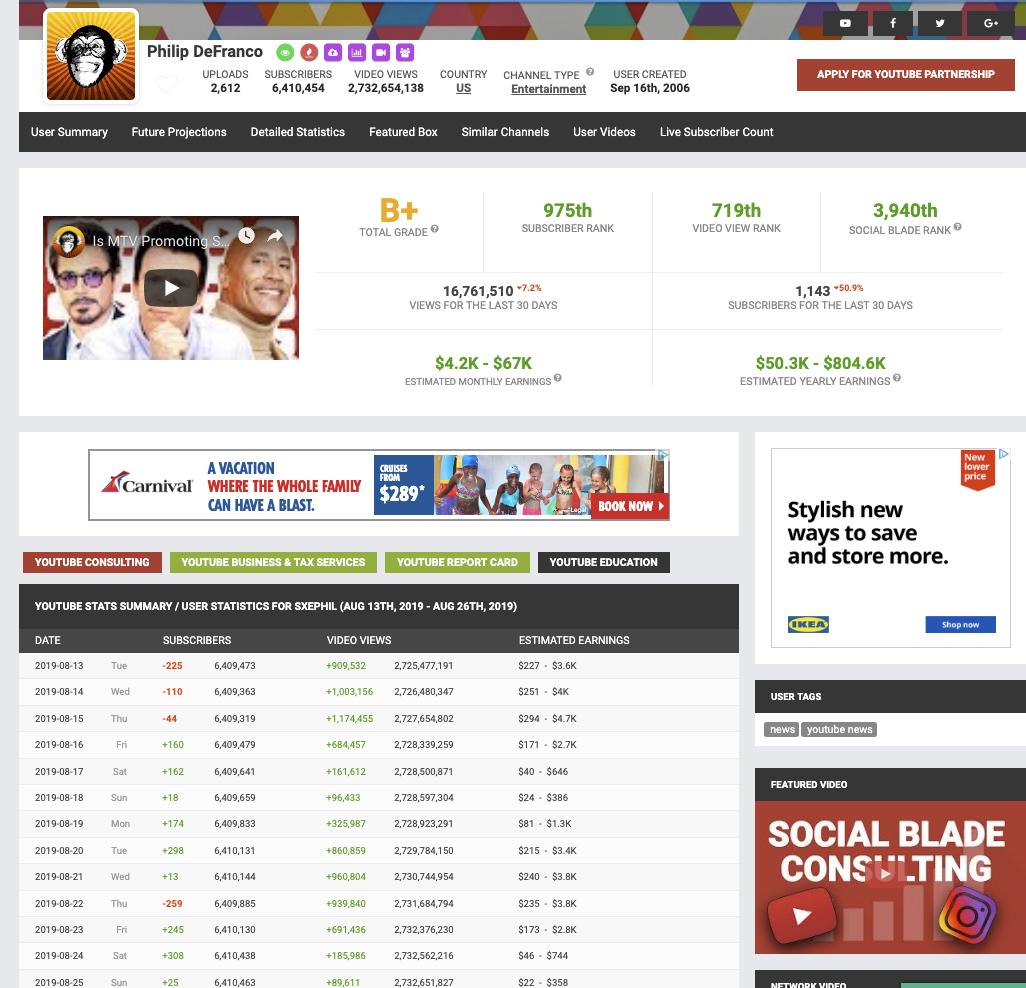
Task: Click help icon for Estimated Yearly Earnings
Action: (x=896, y=378)
